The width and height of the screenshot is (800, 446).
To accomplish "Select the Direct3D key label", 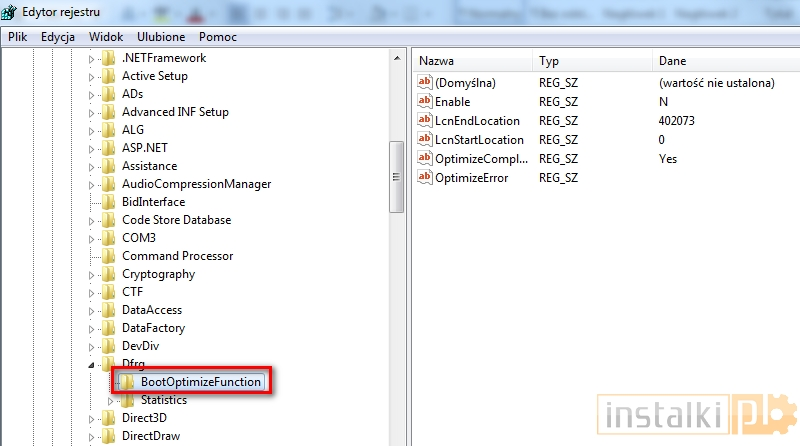I will coord(144,418).
